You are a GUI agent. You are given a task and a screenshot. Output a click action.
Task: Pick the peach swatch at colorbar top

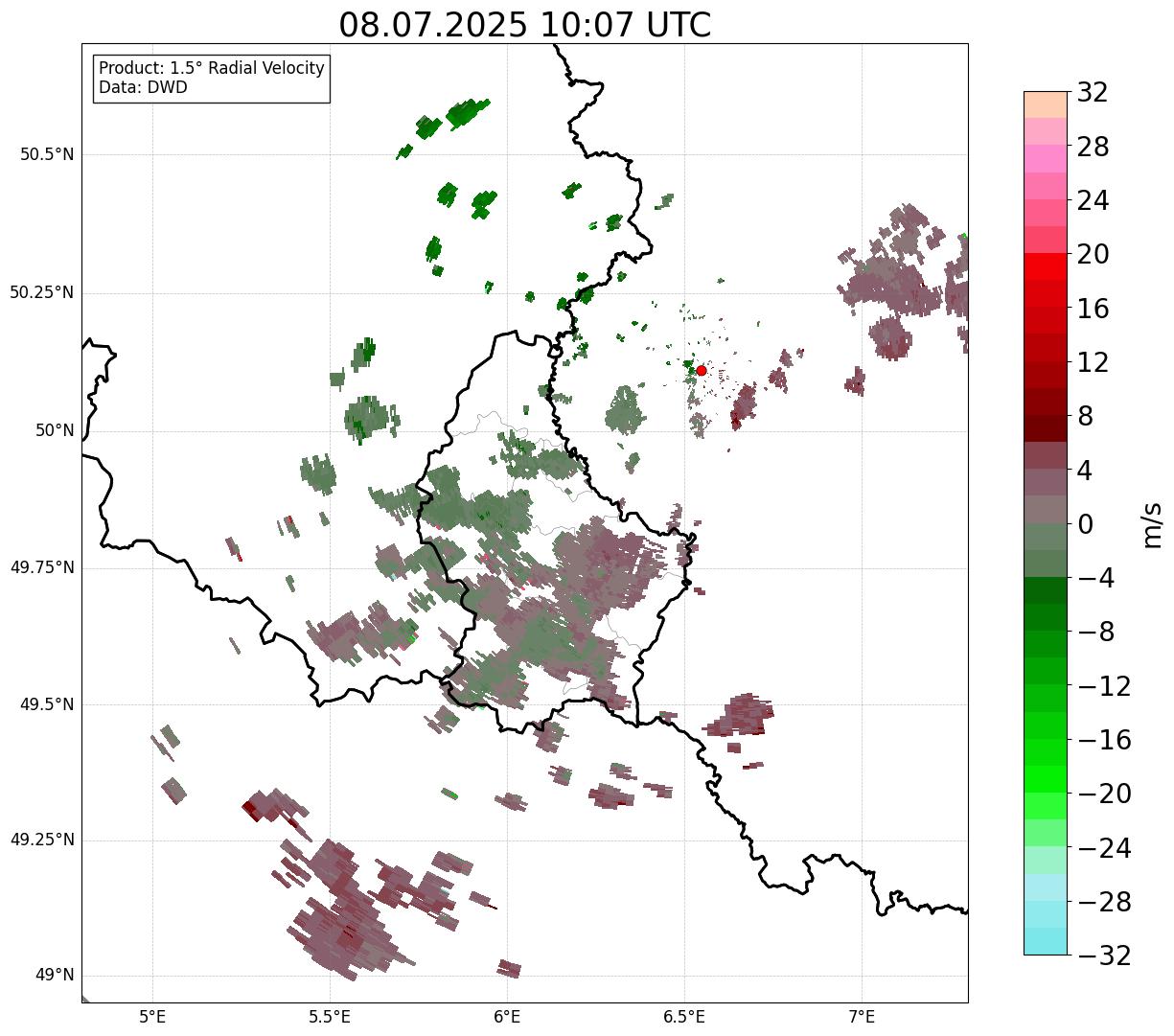(1045, 104)
